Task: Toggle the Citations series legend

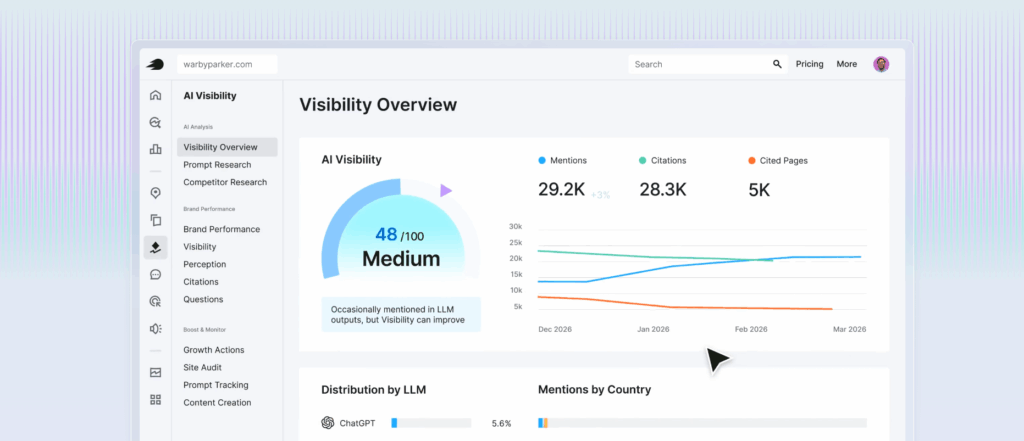Action: coord(663,160)
